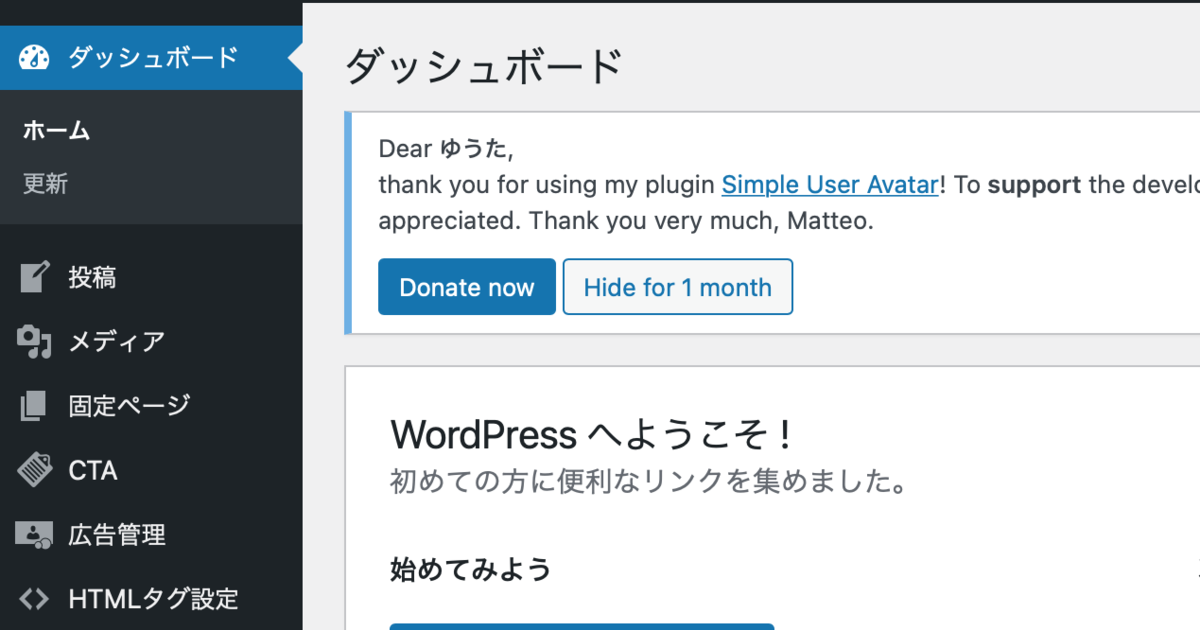Open the 固定ページ menu
The image size is (1200, 630).
click(151, 406)
